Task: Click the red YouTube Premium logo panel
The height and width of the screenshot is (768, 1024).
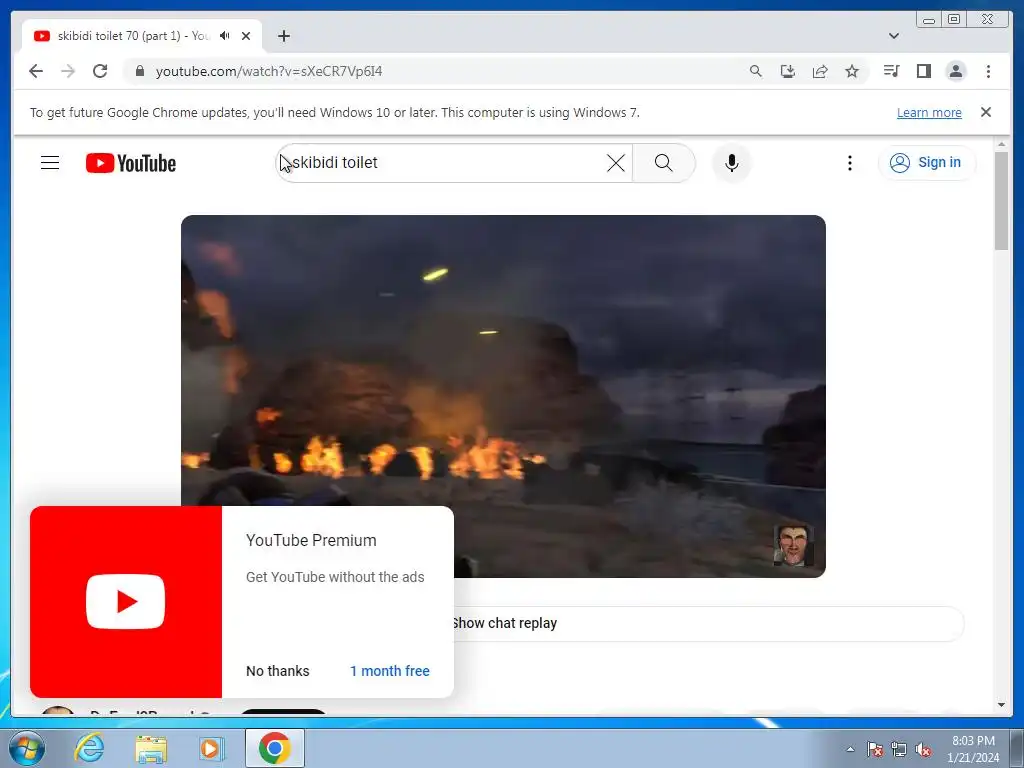Action: tap(126, 601)
